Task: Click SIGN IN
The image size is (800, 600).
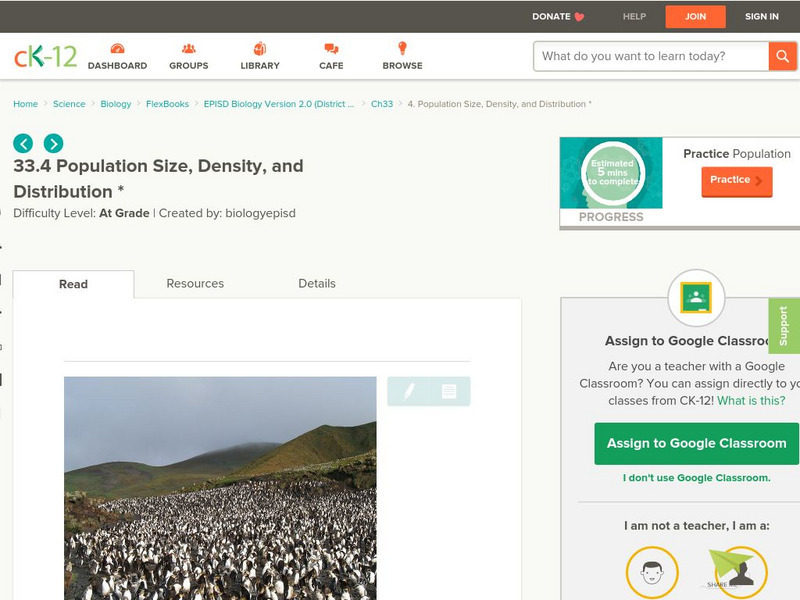Action: pos(762,17)
